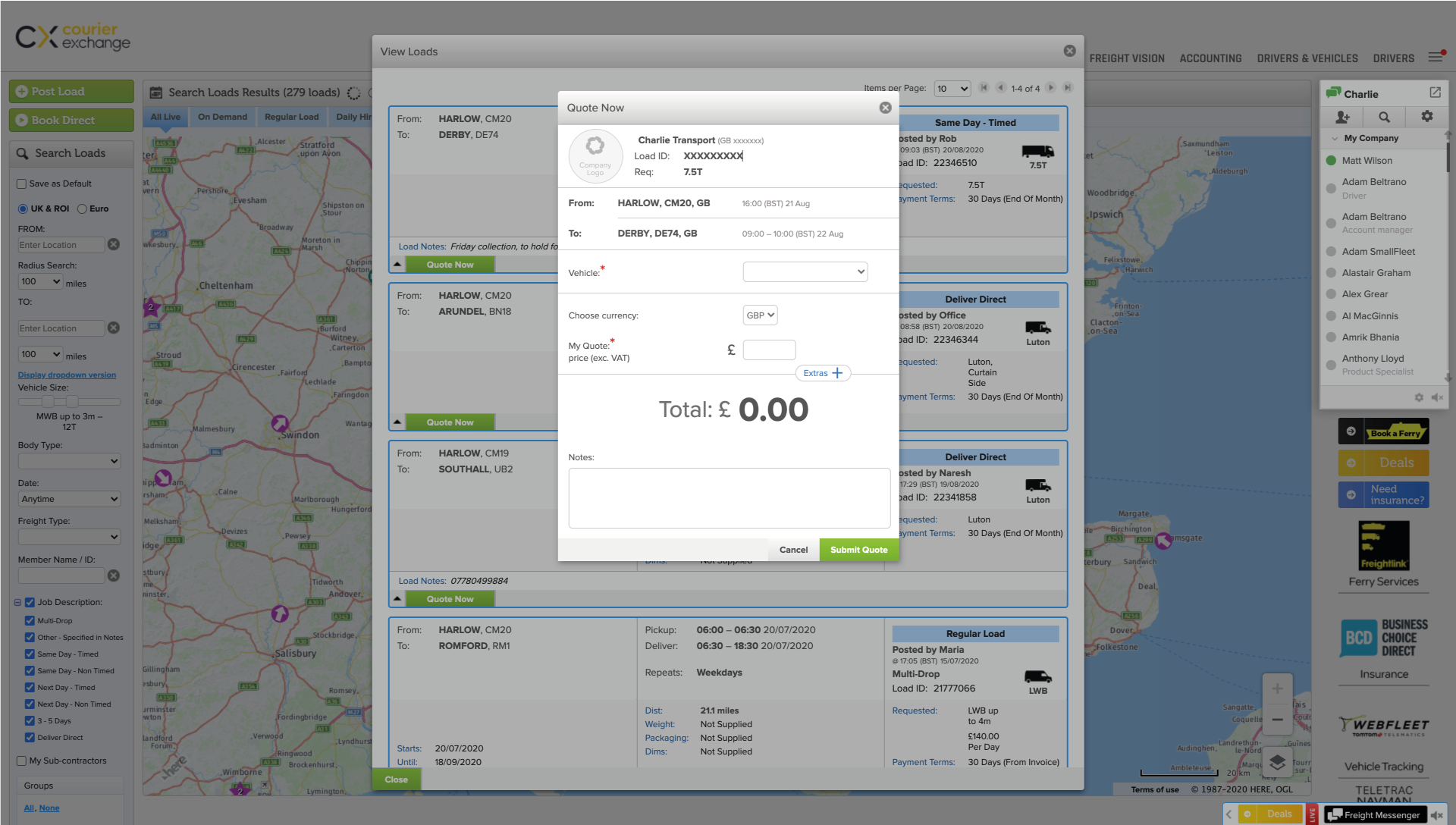Open the ACCOUNTING menu item
The width and height of the screenshot is (1456, 825).
click(x=1210, y=58)
